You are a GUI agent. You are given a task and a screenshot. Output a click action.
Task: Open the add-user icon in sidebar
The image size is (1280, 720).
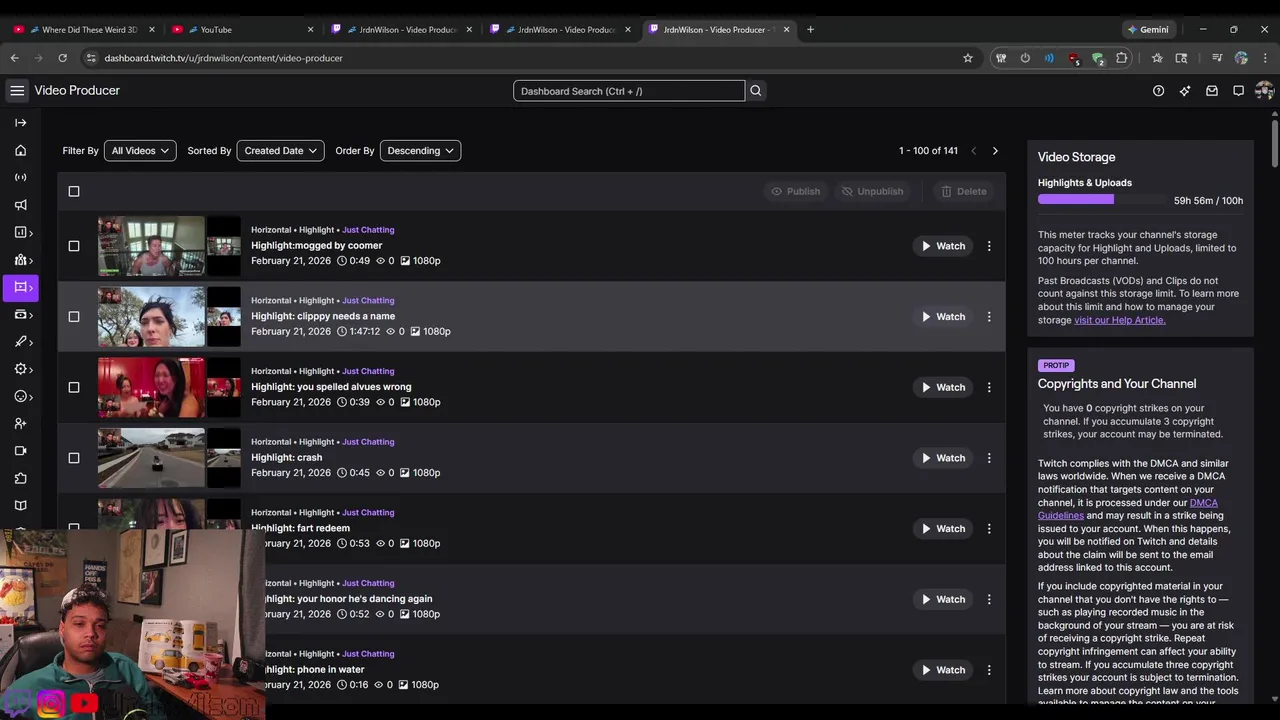click(20, 424)
